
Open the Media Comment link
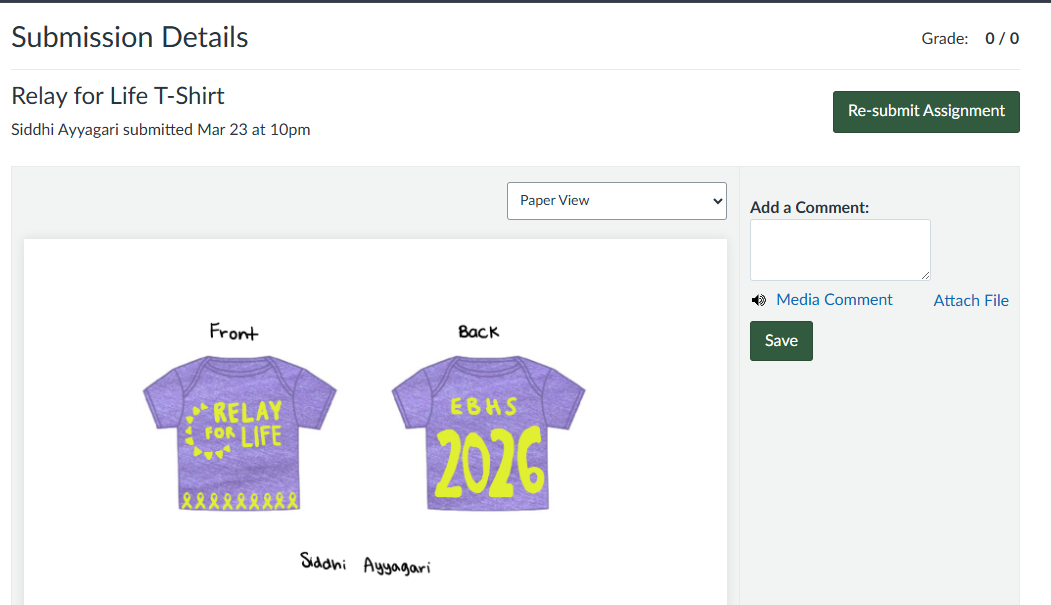click(x=834, y=300)
